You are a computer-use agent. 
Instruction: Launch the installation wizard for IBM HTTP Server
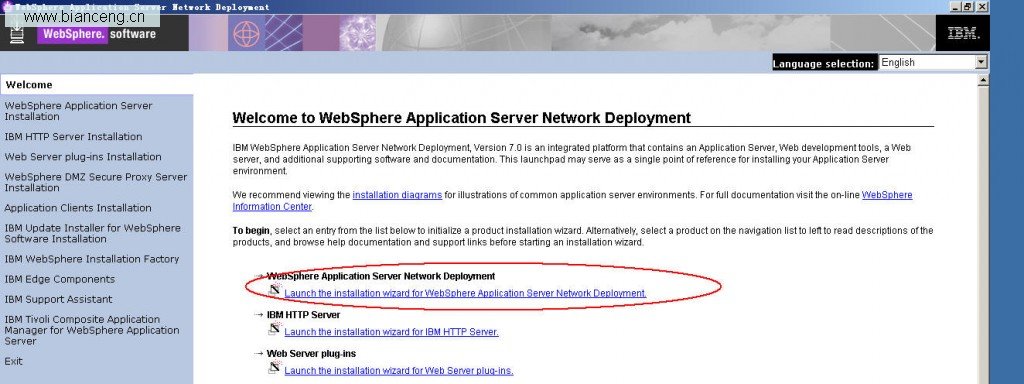tap(391, 332)
